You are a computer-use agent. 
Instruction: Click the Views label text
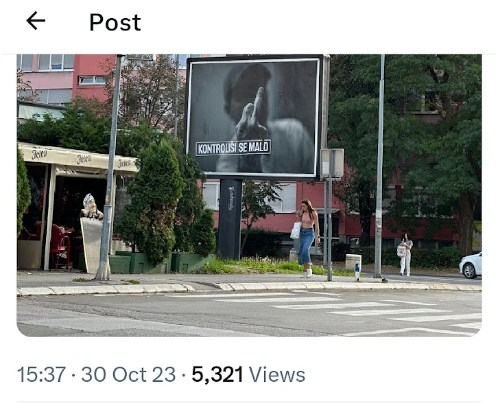point(277,375)
